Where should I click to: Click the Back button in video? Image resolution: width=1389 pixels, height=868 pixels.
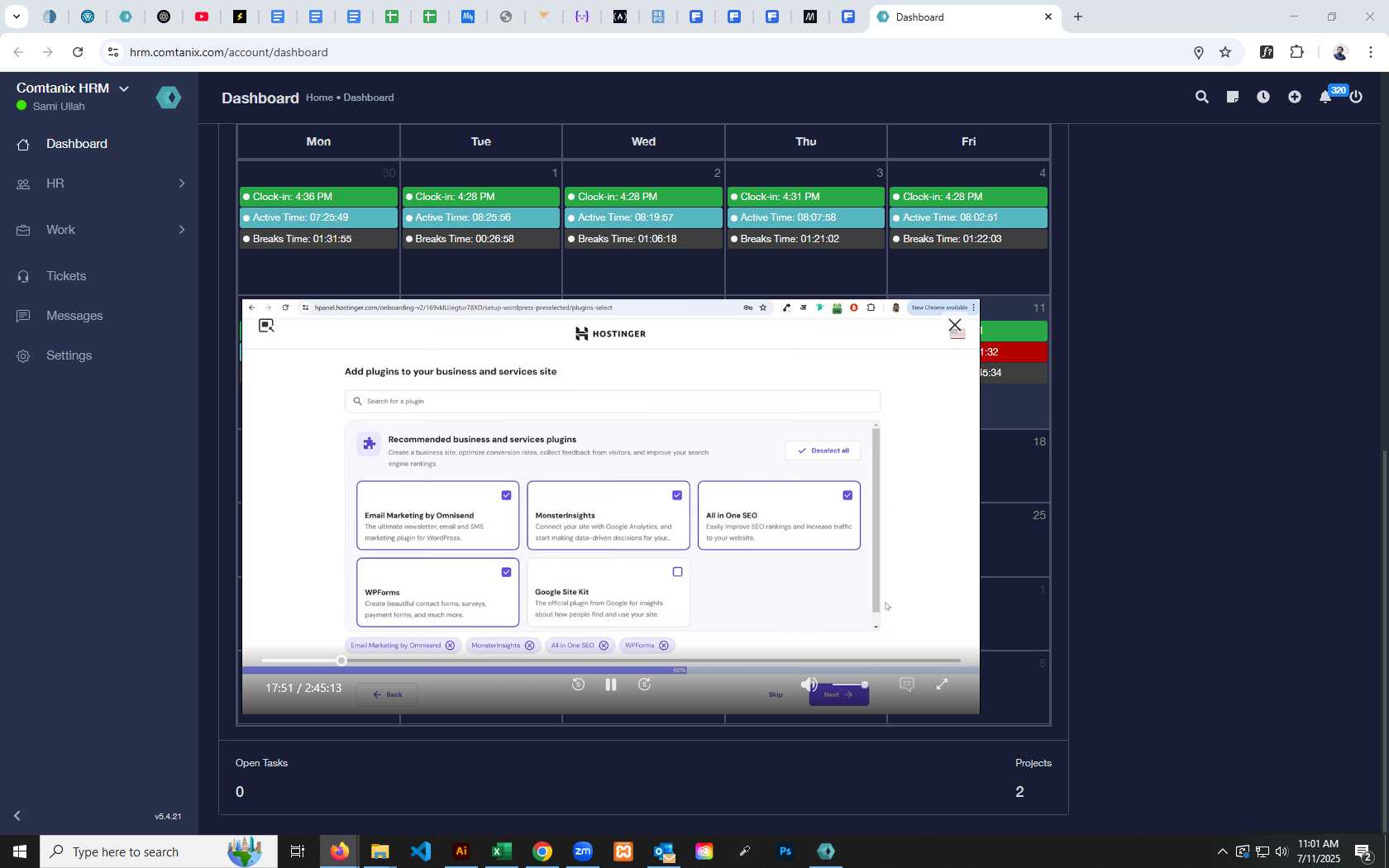click(x=387, y=694)
